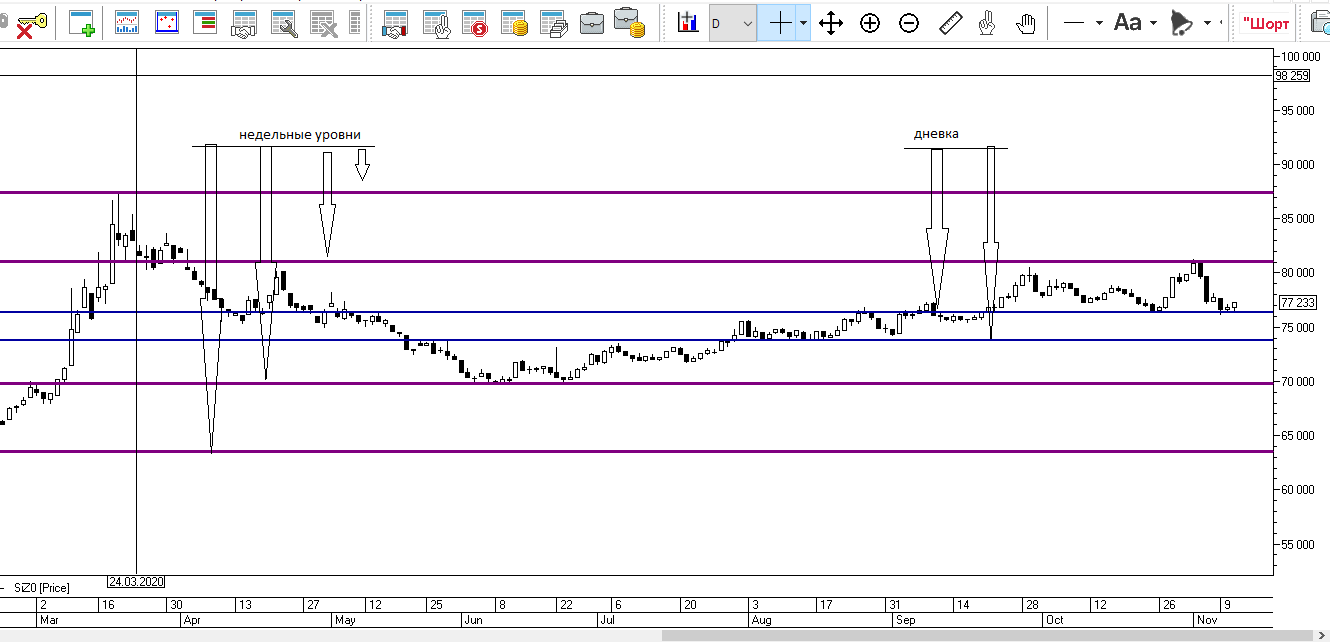
Task: Click the bell alert icon
Action: click(1181, 23)
